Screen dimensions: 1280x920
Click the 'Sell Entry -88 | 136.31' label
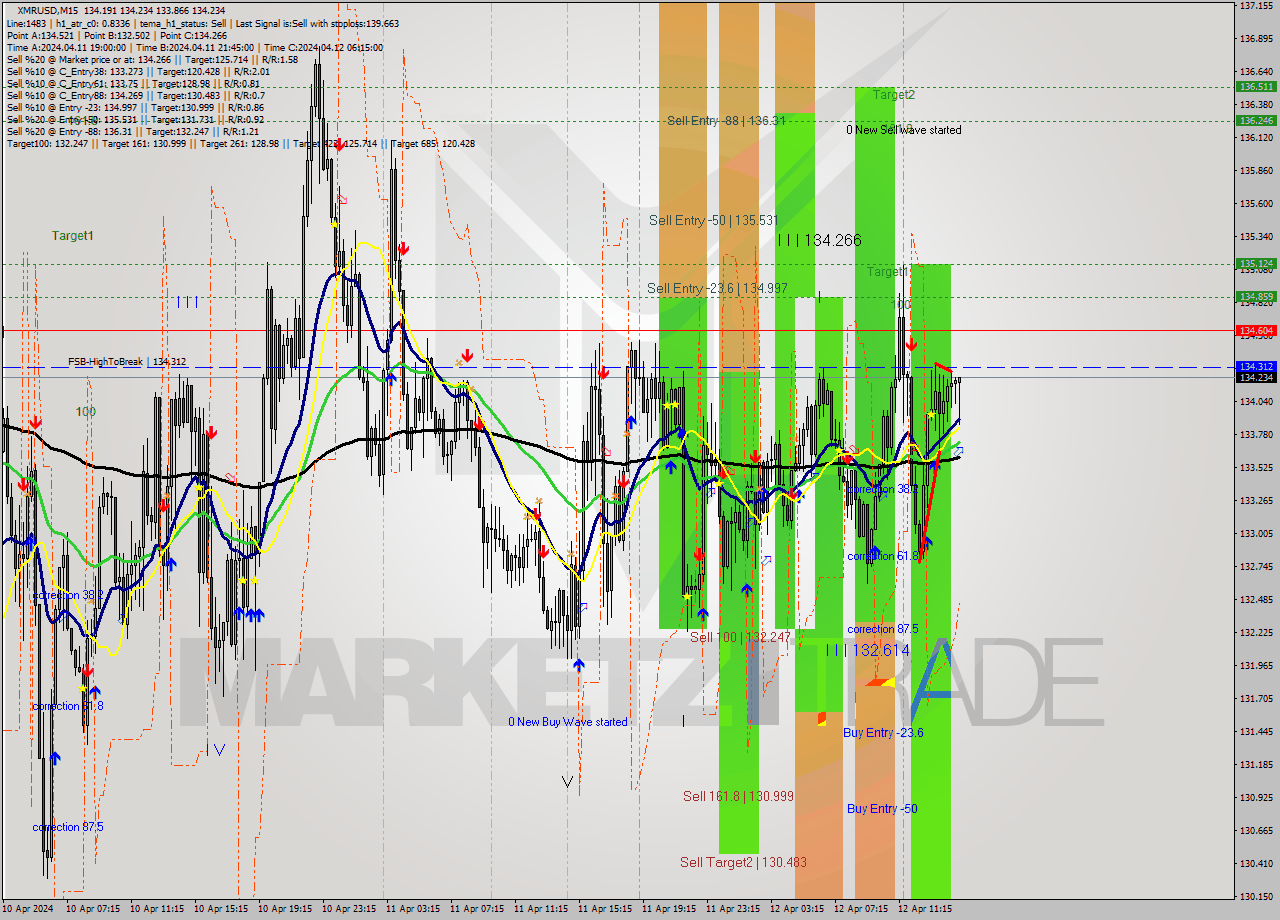pyautogui.click(x=726, y=121)
